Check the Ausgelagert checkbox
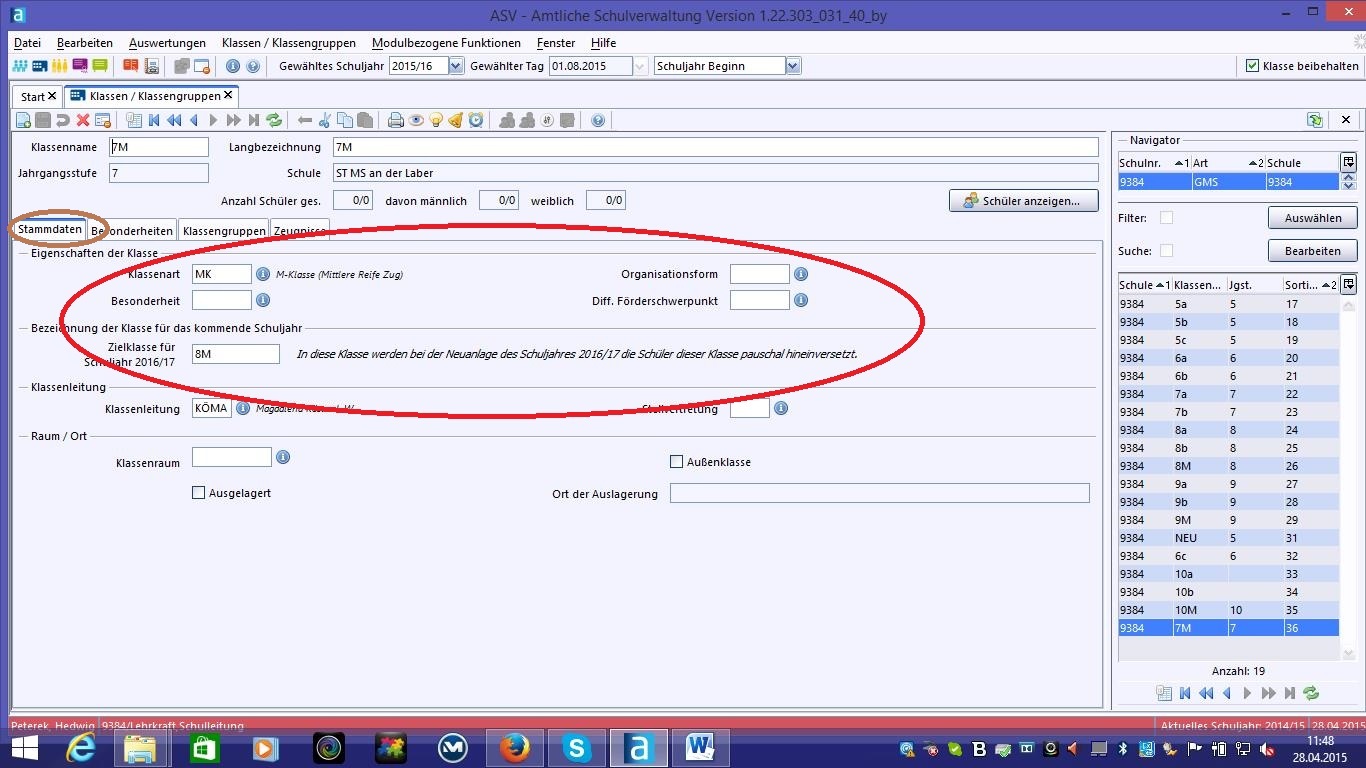Screen dimensions: 1366x768 tap(198, 493)
